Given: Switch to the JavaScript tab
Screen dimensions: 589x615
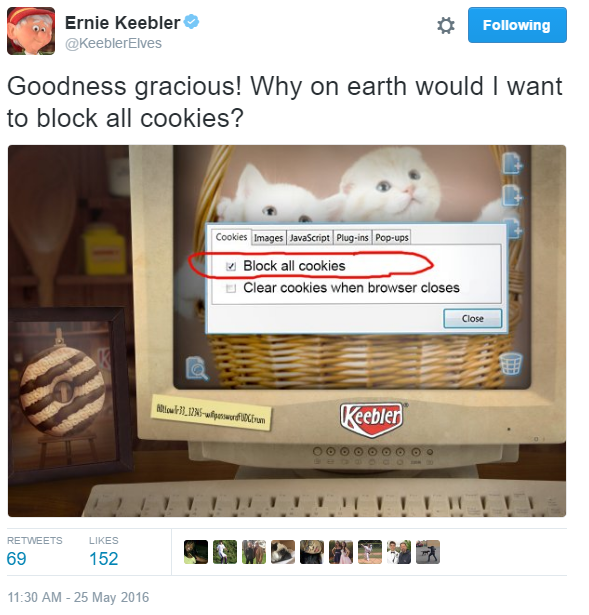Looking at the screenshot, I should click(x=309, y=238).
